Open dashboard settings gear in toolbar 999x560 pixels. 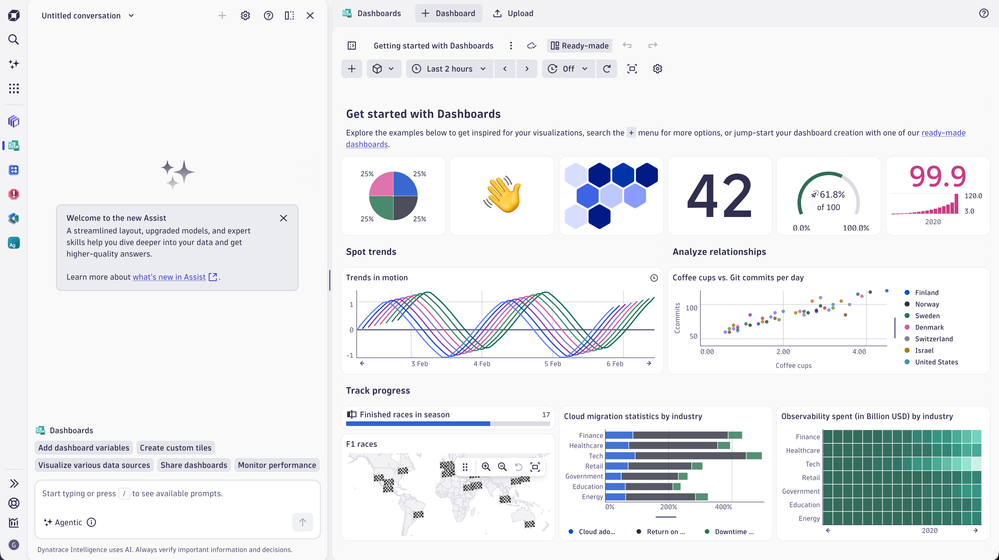pos(658,69)
